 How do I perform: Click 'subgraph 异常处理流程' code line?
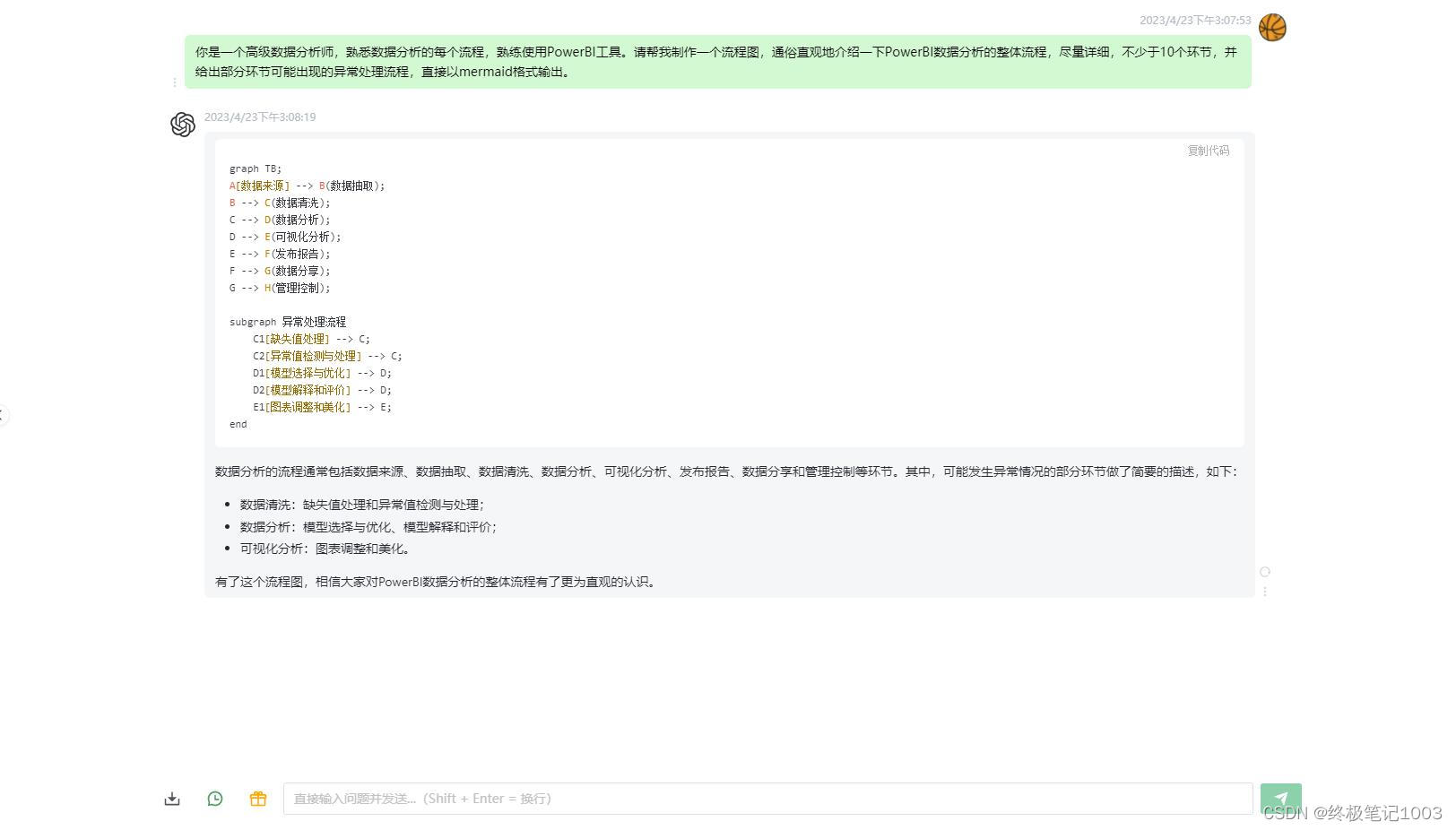[288, 322]
